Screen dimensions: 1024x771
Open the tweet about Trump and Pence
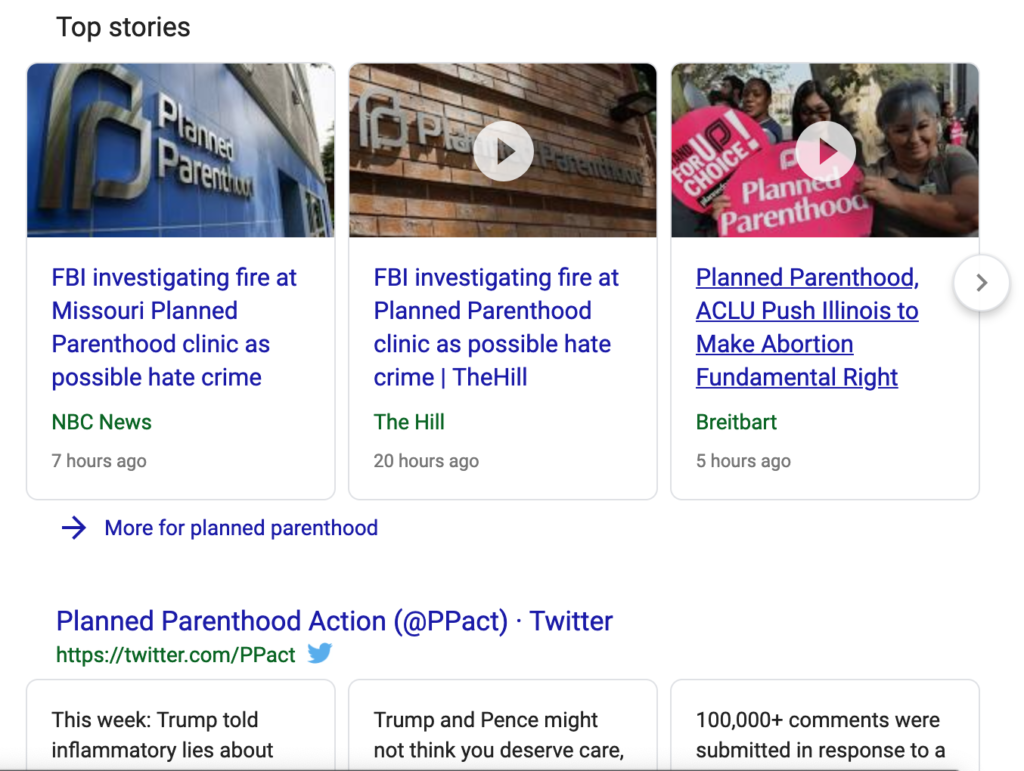tap(503, 725)
